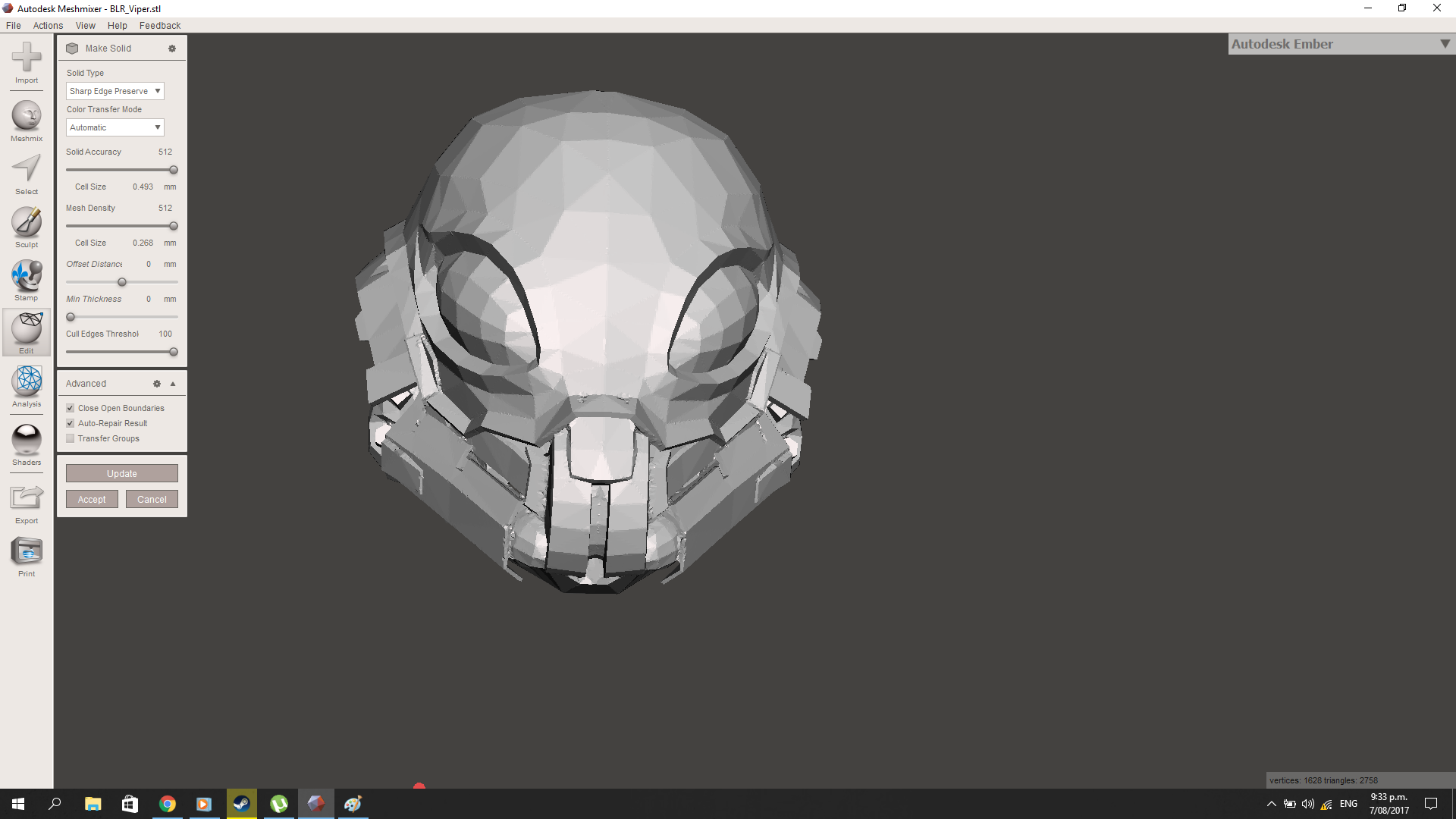This screenshot has width=1456, height=819.
Task: Click the Solid Accuracy value 512
Action: [165, 152]
